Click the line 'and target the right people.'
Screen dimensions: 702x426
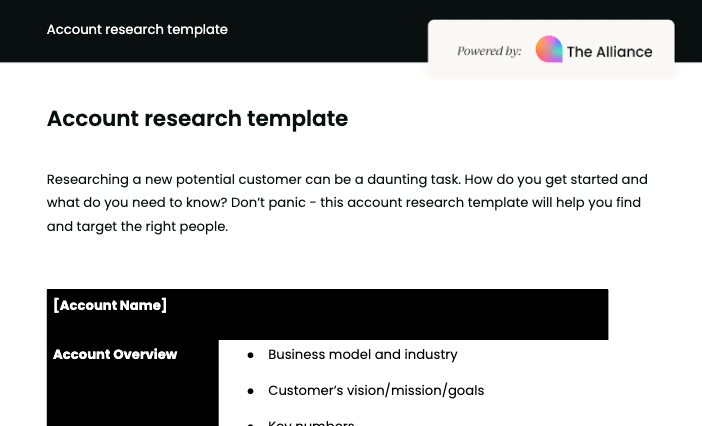[x=137, y=226]
